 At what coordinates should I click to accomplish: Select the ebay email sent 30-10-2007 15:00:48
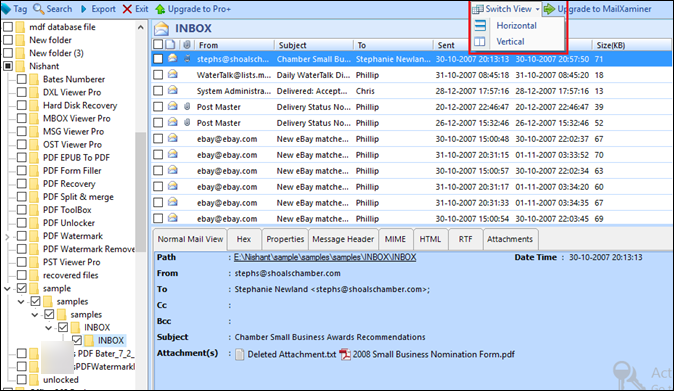tap(411, 139)
